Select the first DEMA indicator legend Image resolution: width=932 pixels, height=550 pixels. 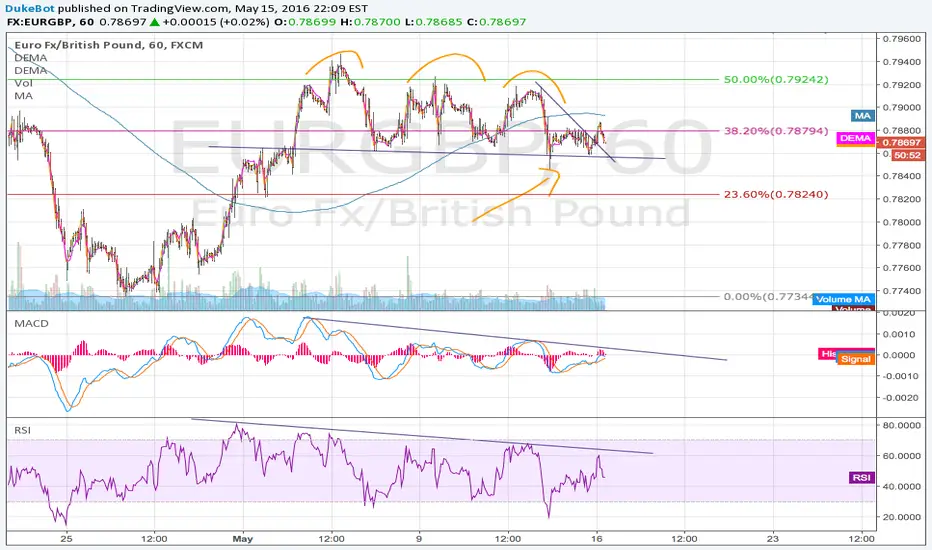pos(31,58)
